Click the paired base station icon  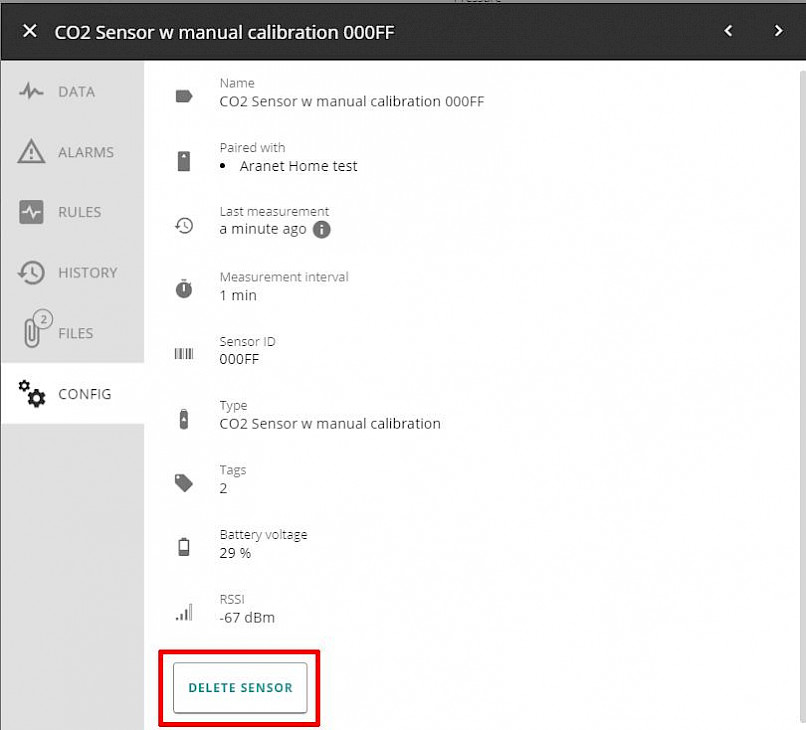[184, 161]
